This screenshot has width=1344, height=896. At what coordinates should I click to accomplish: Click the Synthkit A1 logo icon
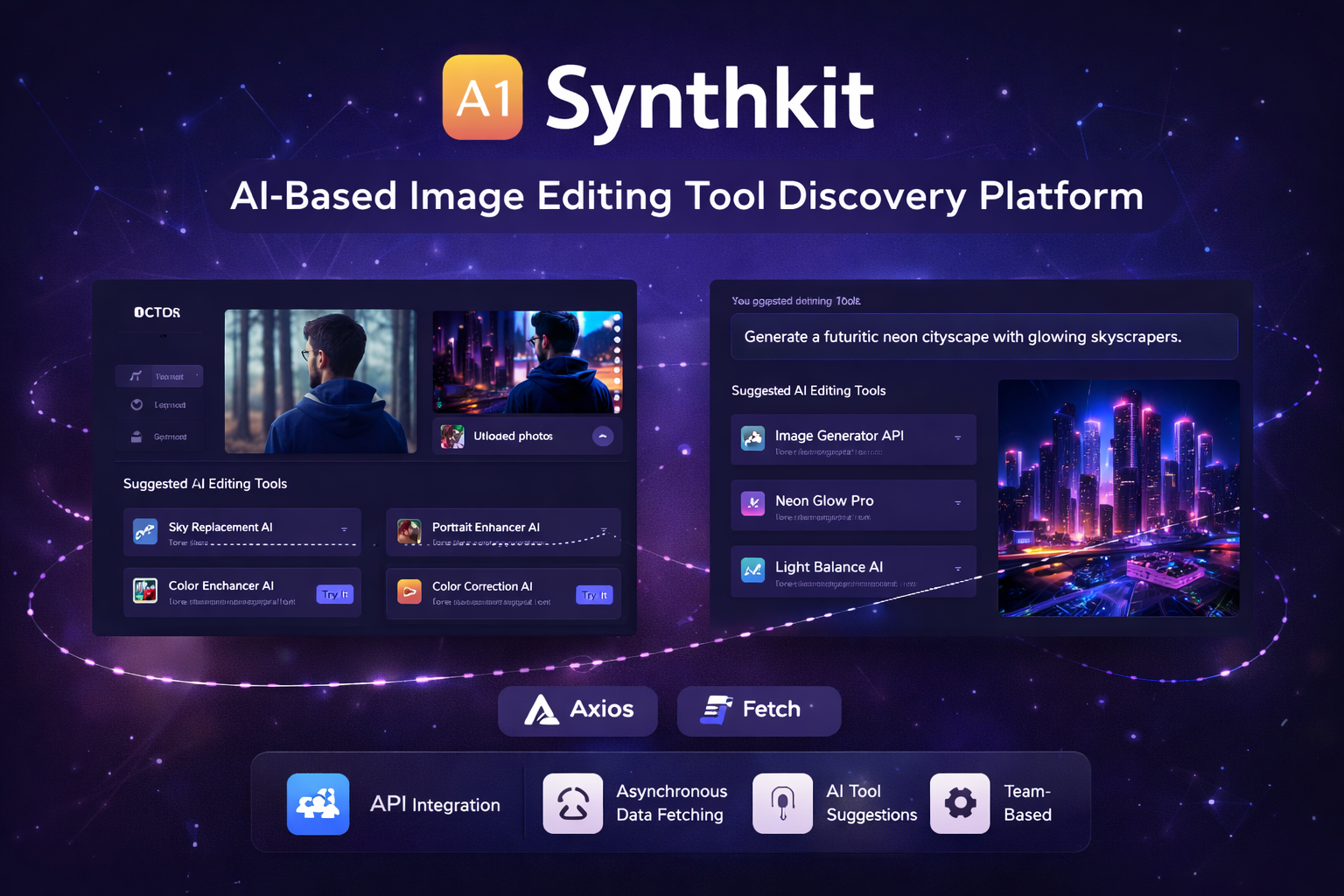click(482, 97)
